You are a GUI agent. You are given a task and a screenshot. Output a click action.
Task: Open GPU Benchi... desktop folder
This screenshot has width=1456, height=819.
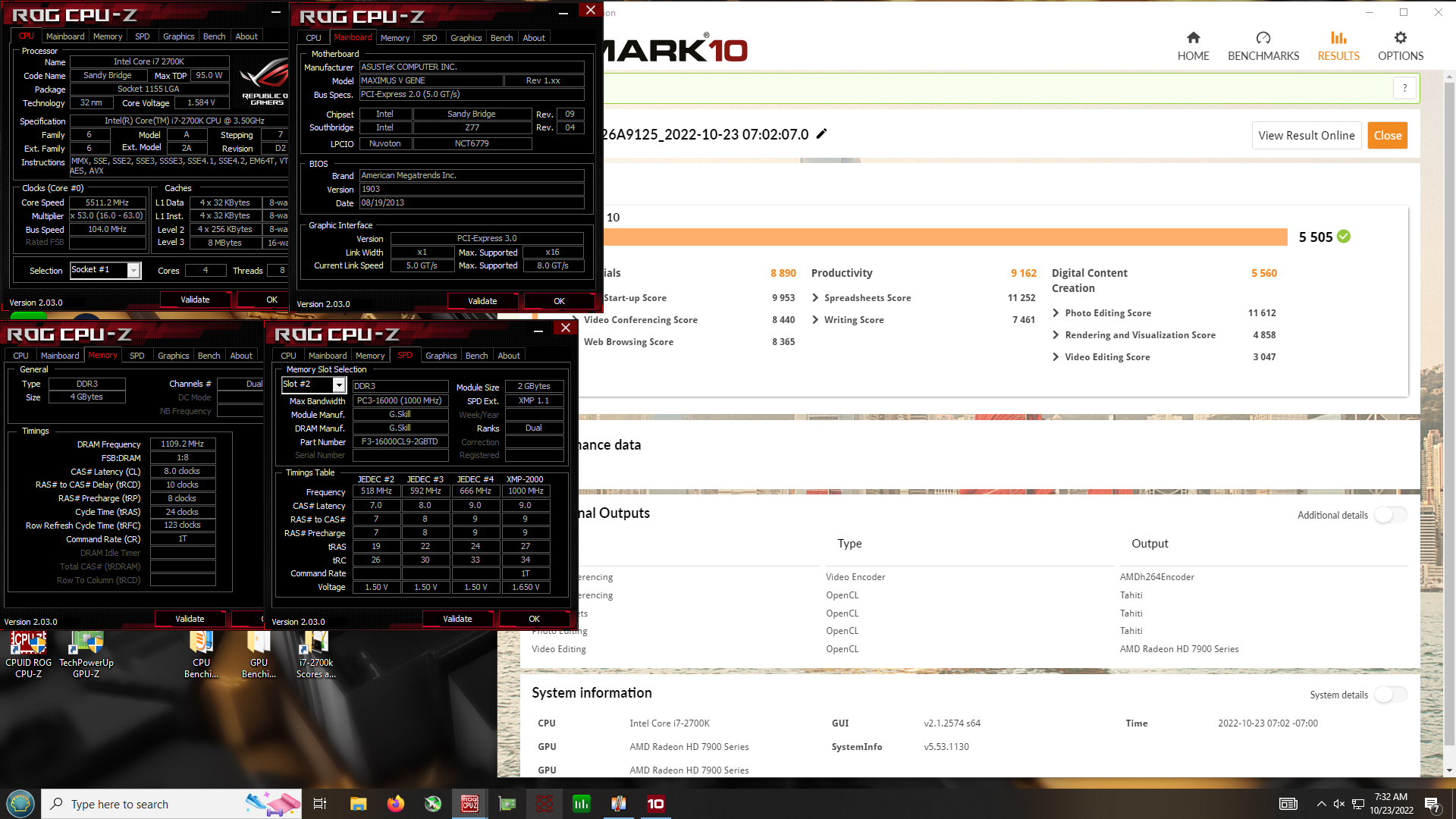pos(259,654)
